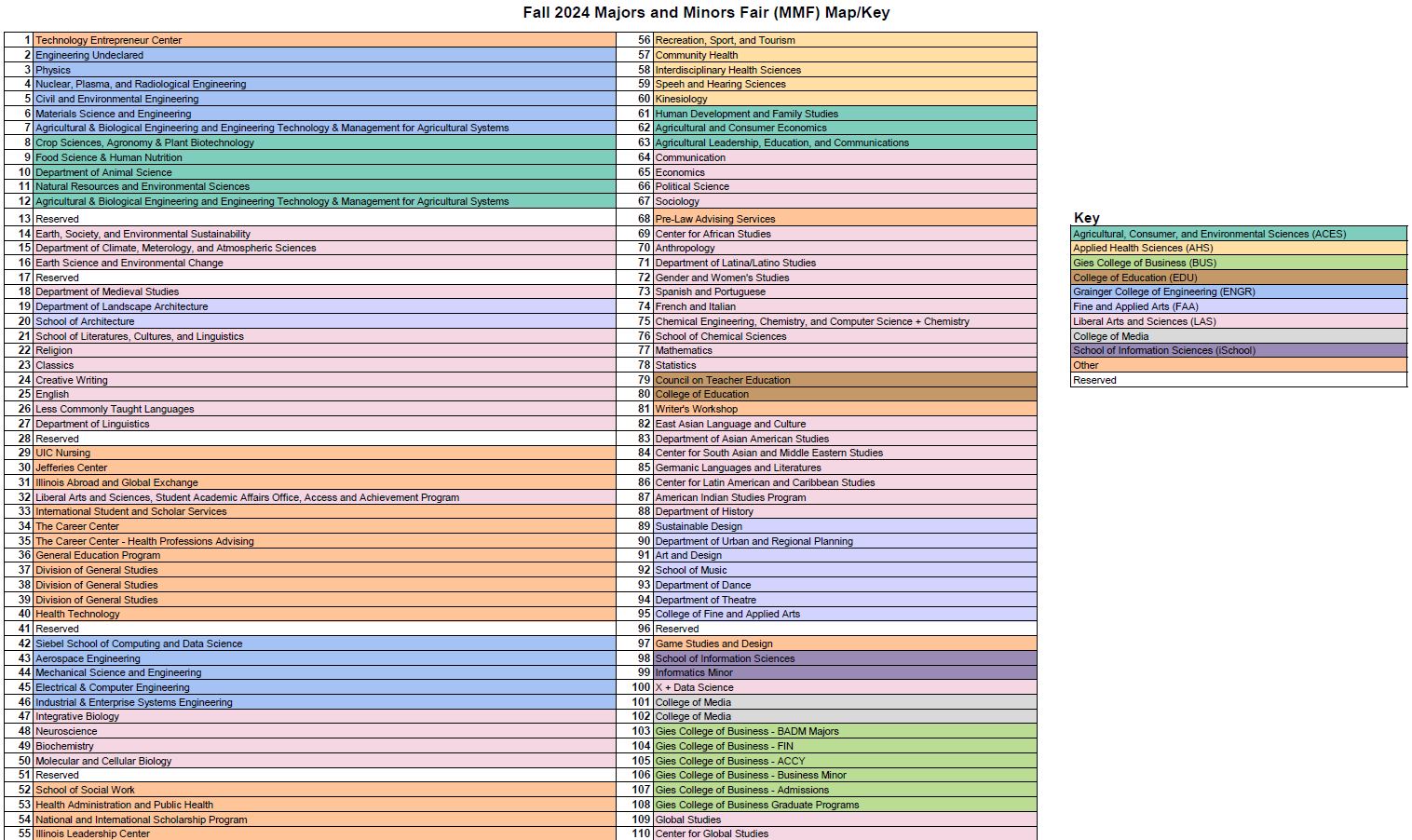This screenshot has height=840, width=1412.
Task: Click the 'School of Music' cell
Action: coord(845,570)
